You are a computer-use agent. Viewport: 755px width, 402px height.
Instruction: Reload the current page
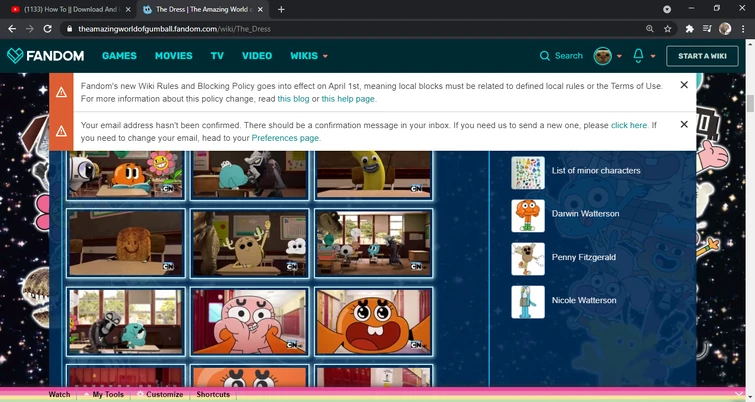click(47, 29)
